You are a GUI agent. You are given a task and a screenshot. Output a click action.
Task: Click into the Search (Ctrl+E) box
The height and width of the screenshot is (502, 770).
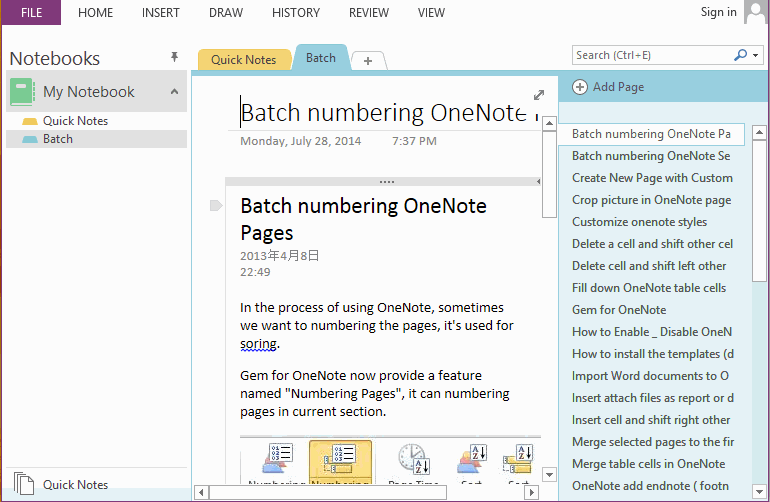point(651,55)
